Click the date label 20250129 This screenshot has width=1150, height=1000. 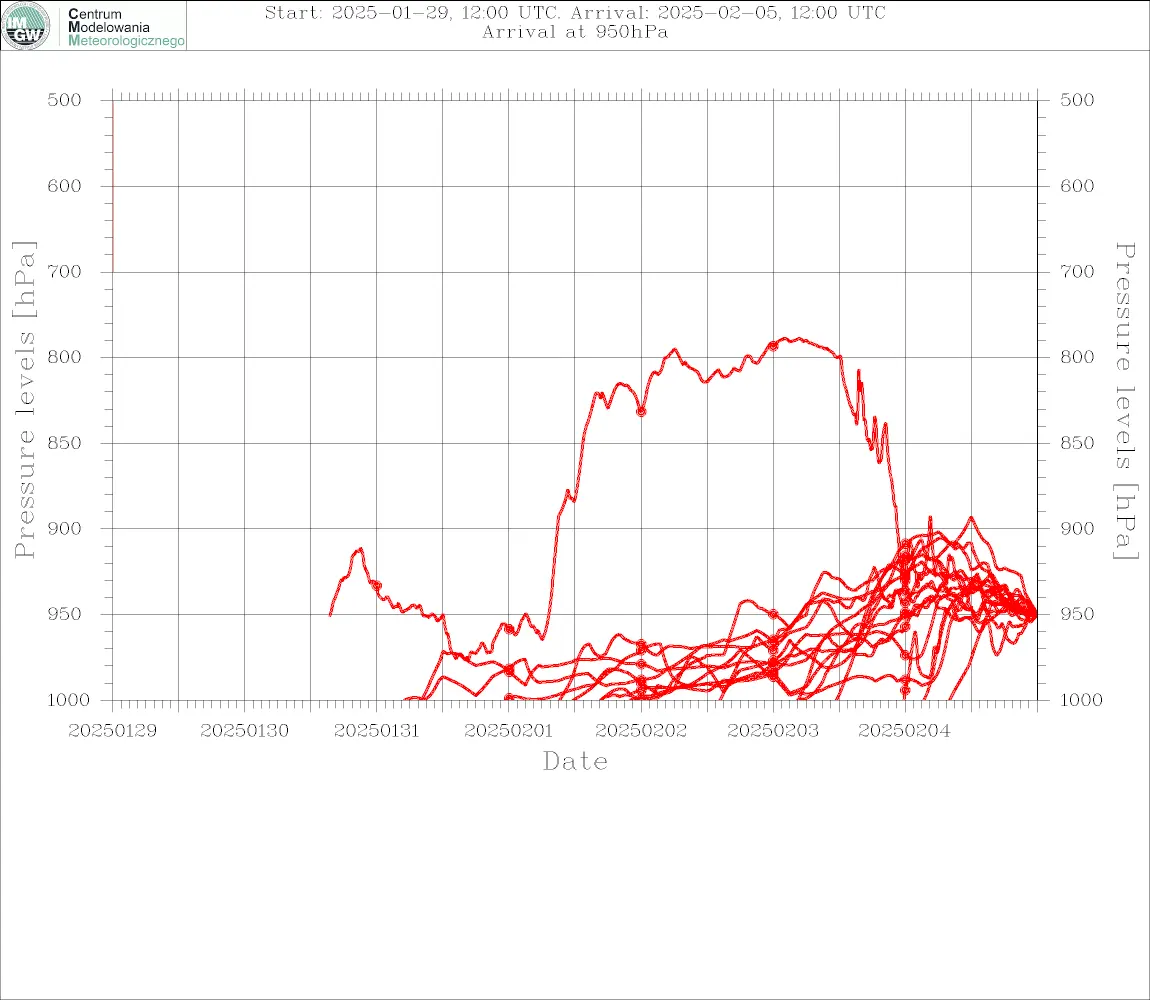coord(112,731)
